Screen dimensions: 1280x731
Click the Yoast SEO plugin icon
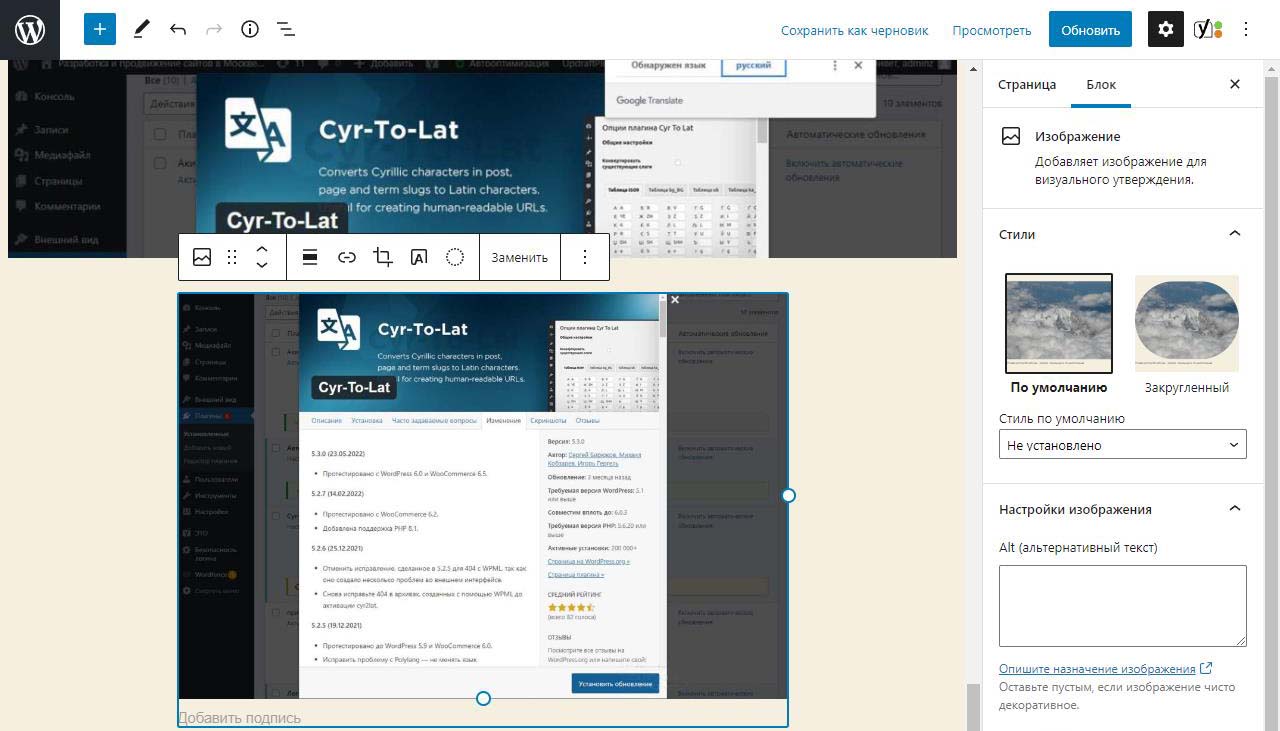[1208, 29]
